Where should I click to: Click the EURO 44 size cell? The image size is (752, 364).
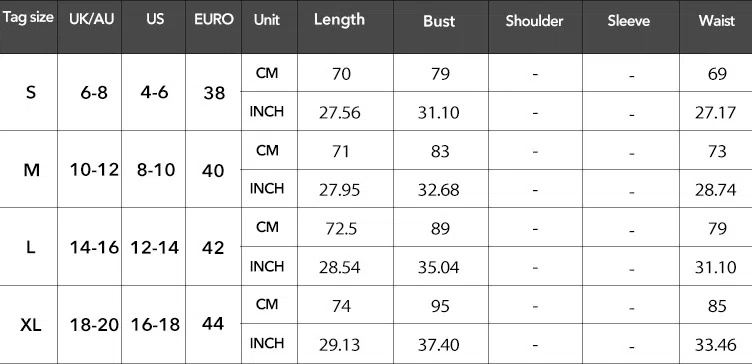point(213,324)
